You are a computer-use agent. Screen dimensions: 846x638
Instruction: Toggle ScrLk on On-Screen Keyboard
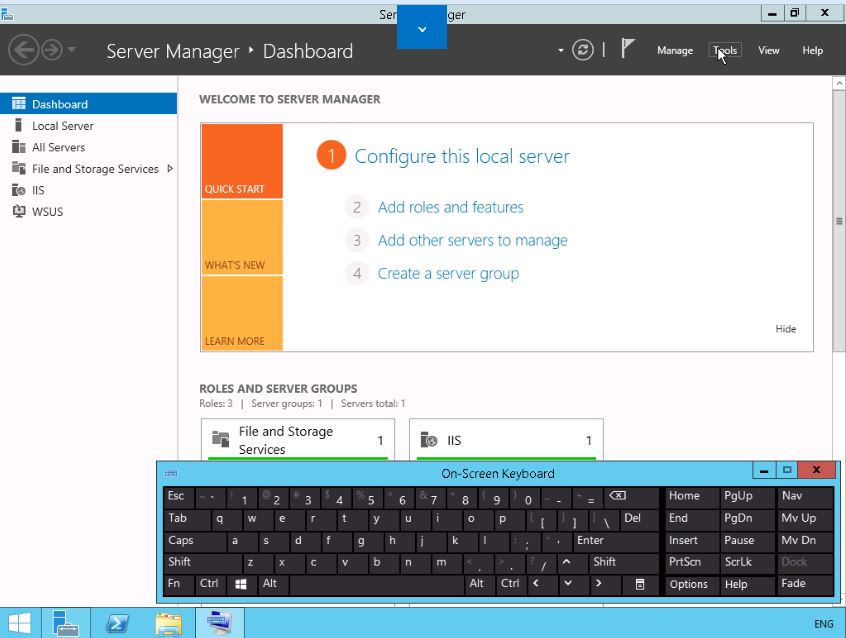746,562
